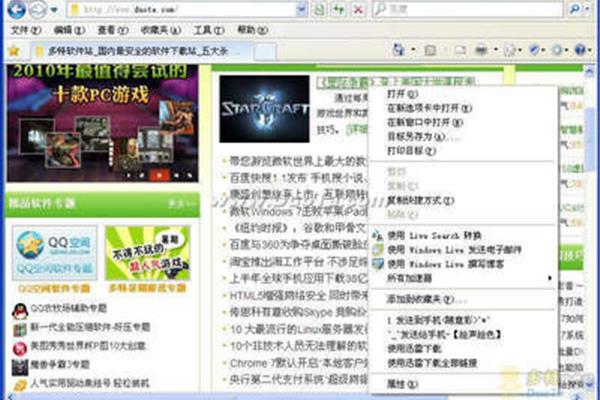
Task: Open the 新一代全能压缩软件-好压专题 link
Action: coord(90,327)
